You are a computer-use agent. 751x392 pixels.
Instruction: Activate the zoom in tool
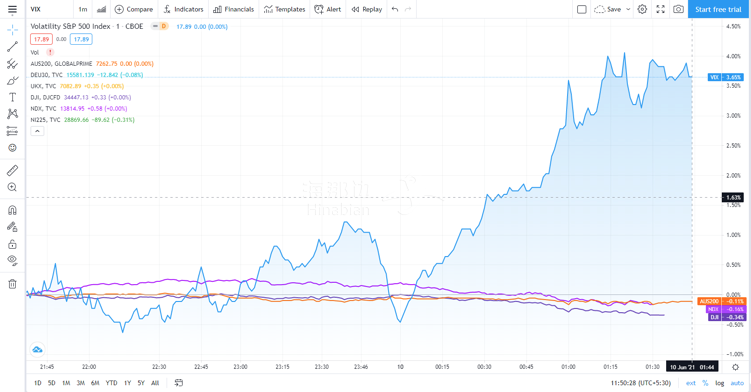coord(12,187)
